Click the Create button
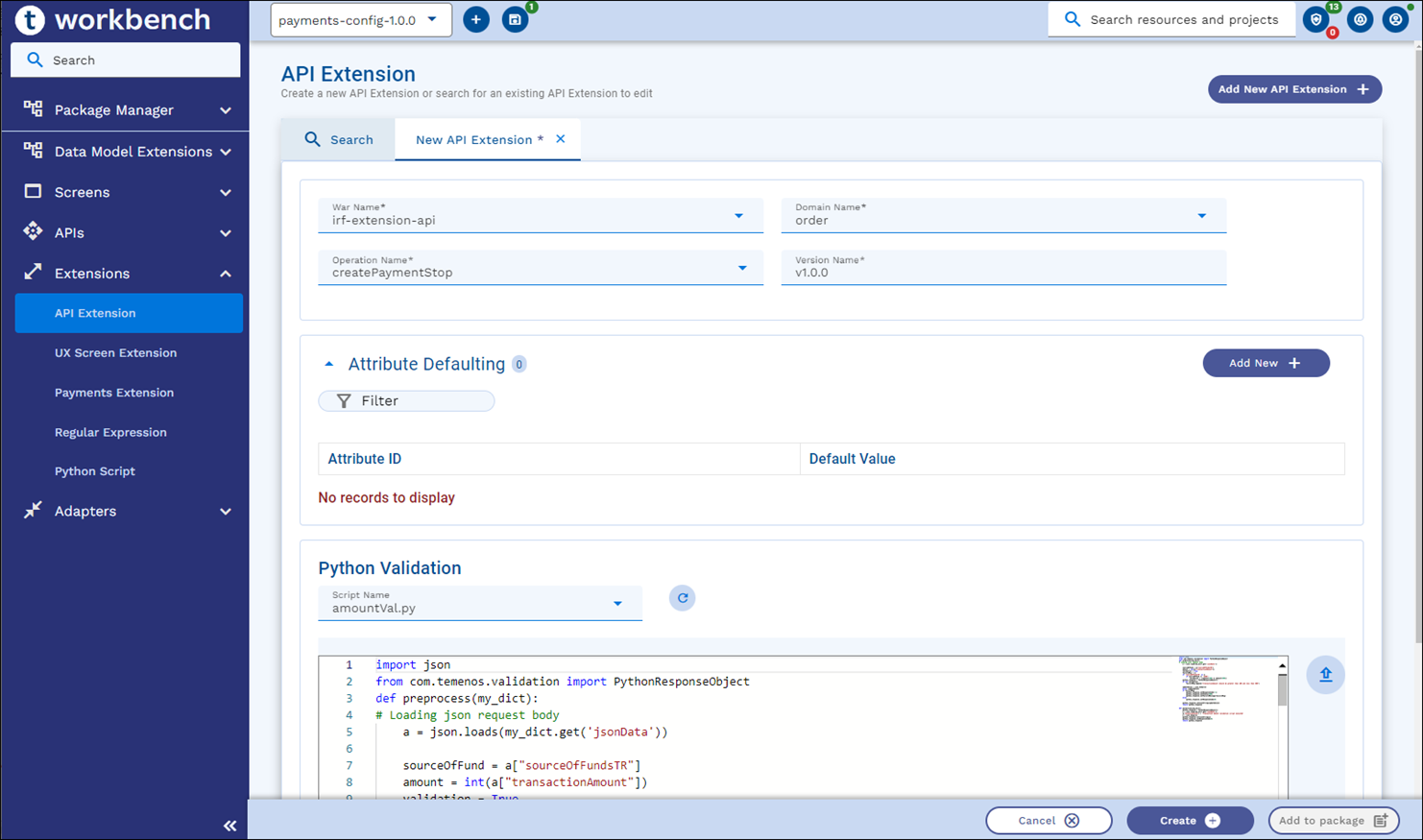This screenshot has height=840, width=1423. (1189, 821)
